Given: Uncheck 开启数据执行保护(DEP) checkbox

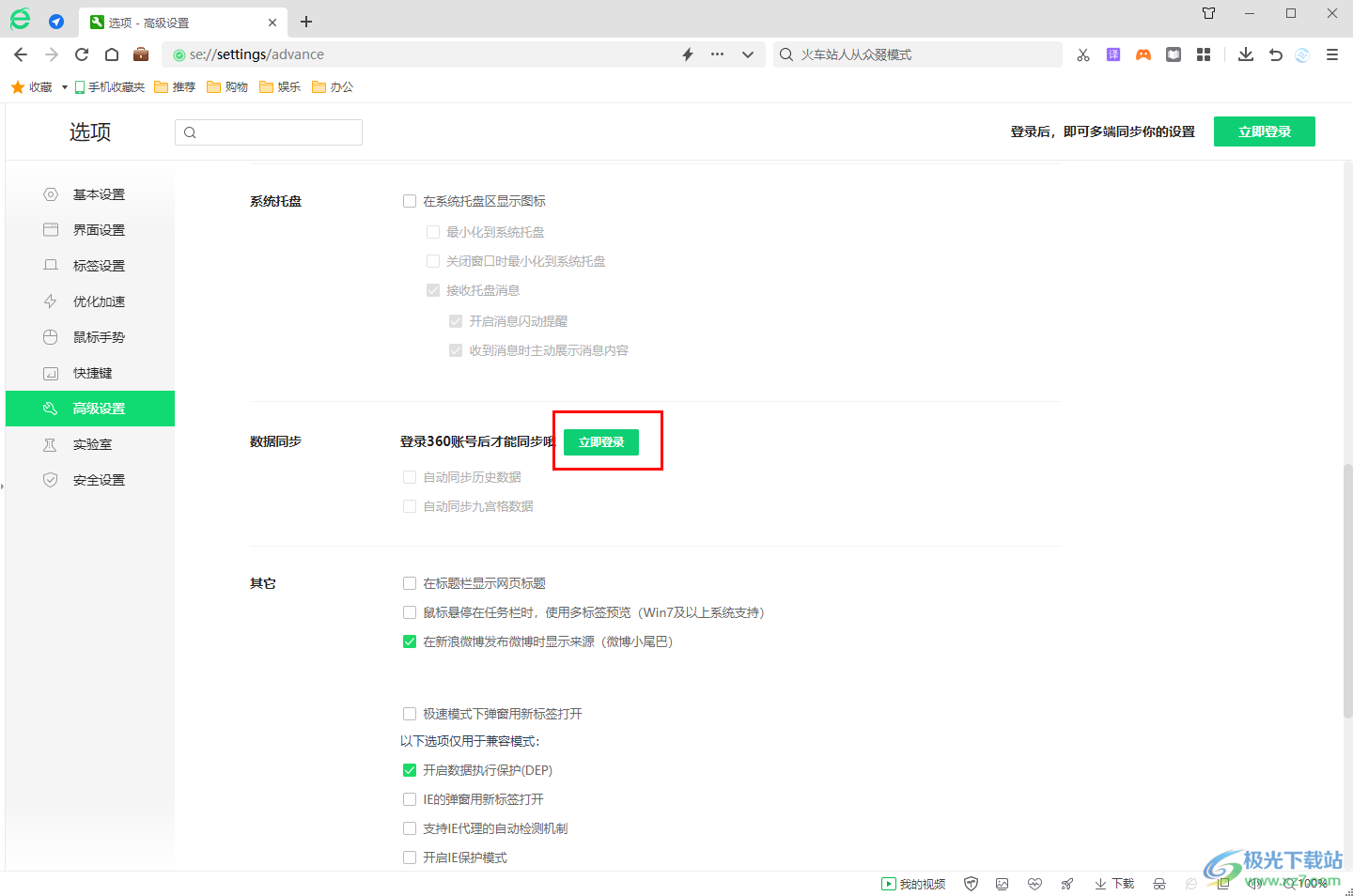Looking at the screenshot, I should [x=410, y=770].
